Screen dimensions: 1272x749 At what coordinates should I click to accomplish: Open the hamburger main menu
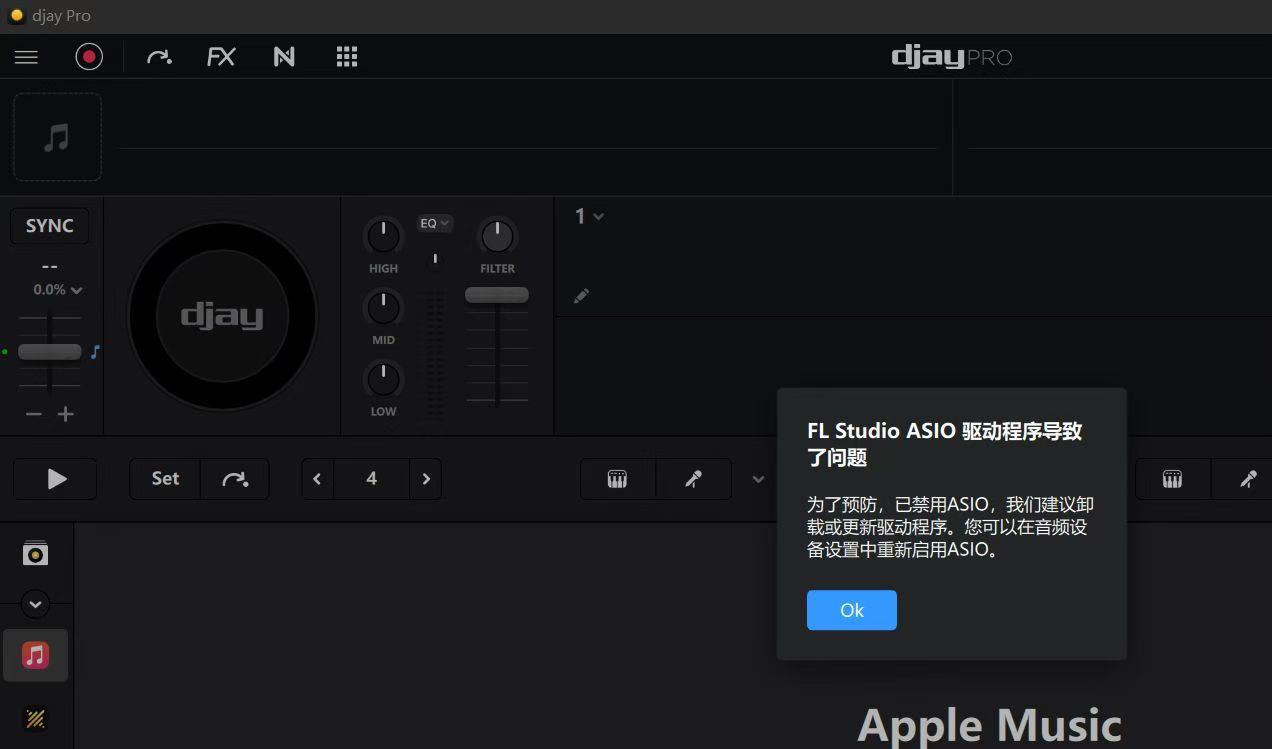(x=26, y=57)
